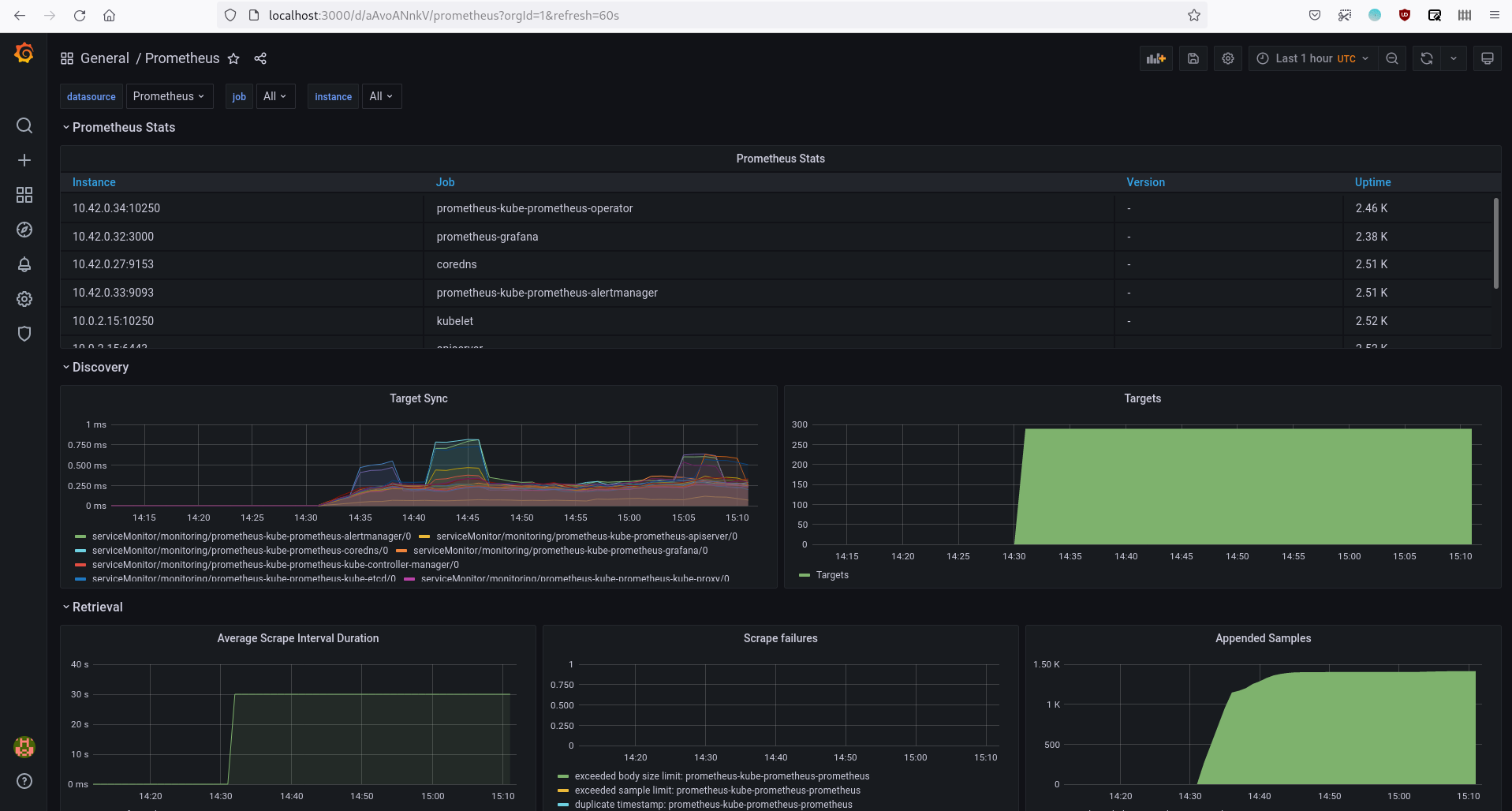Open the Help question mark icon
Image resolution: width=1512 pixels, height=811 pixels.
[24, 781]
